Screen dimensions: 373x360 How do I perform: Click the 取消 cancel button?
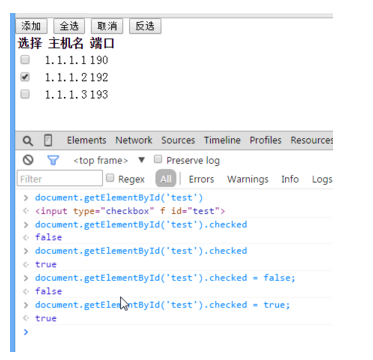click(x=107, y=26)
